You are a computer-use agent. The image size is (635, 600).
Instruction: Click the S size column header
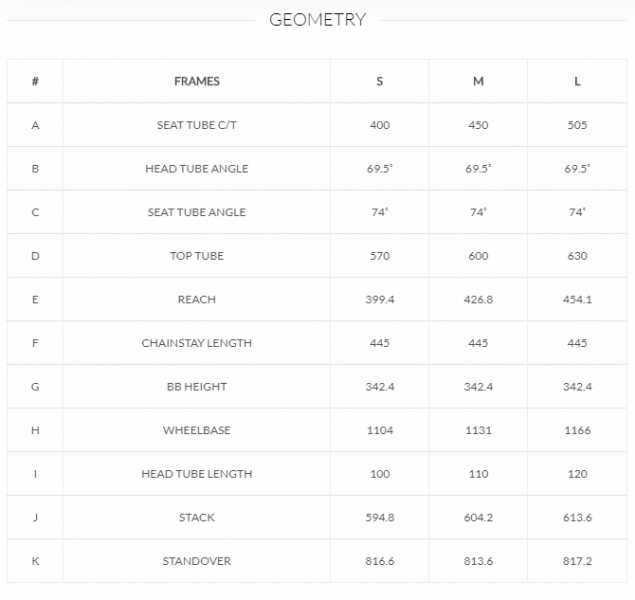(379, 81)
